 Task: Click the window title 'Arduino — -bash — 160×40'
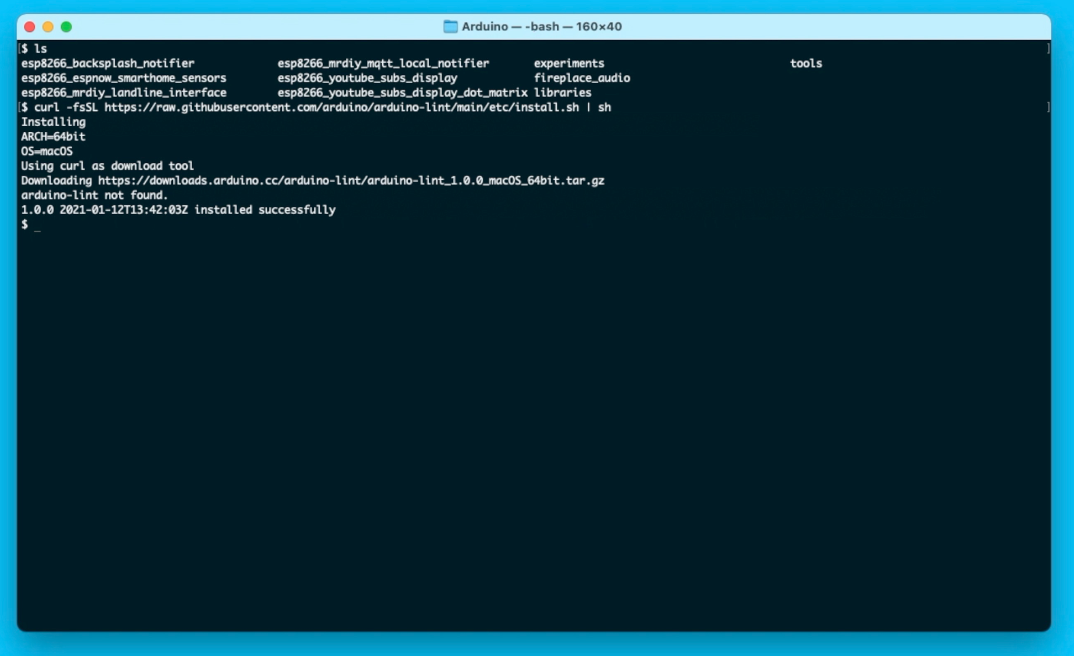tap(541, 27)
